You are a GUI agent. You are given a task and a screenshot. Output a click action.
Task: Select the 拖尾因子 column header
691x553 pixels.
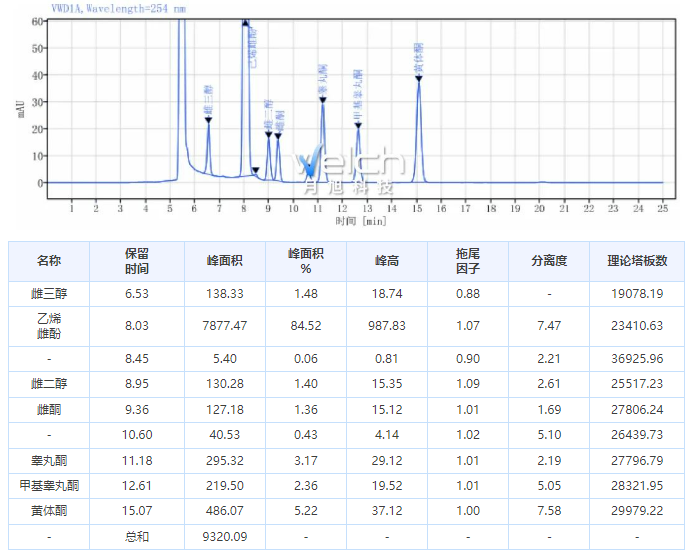pyautogui.click(x=468, y=261)
